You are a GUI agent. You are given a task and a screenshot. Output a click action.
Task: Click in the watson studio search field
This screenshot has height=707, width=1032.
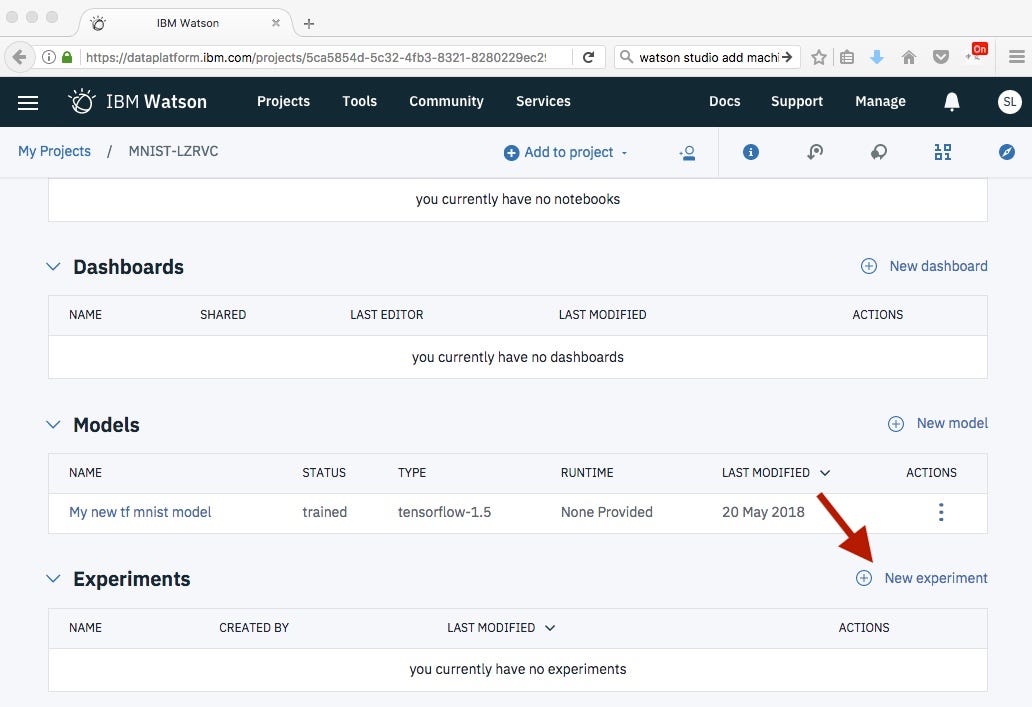(x=700, y=57)
